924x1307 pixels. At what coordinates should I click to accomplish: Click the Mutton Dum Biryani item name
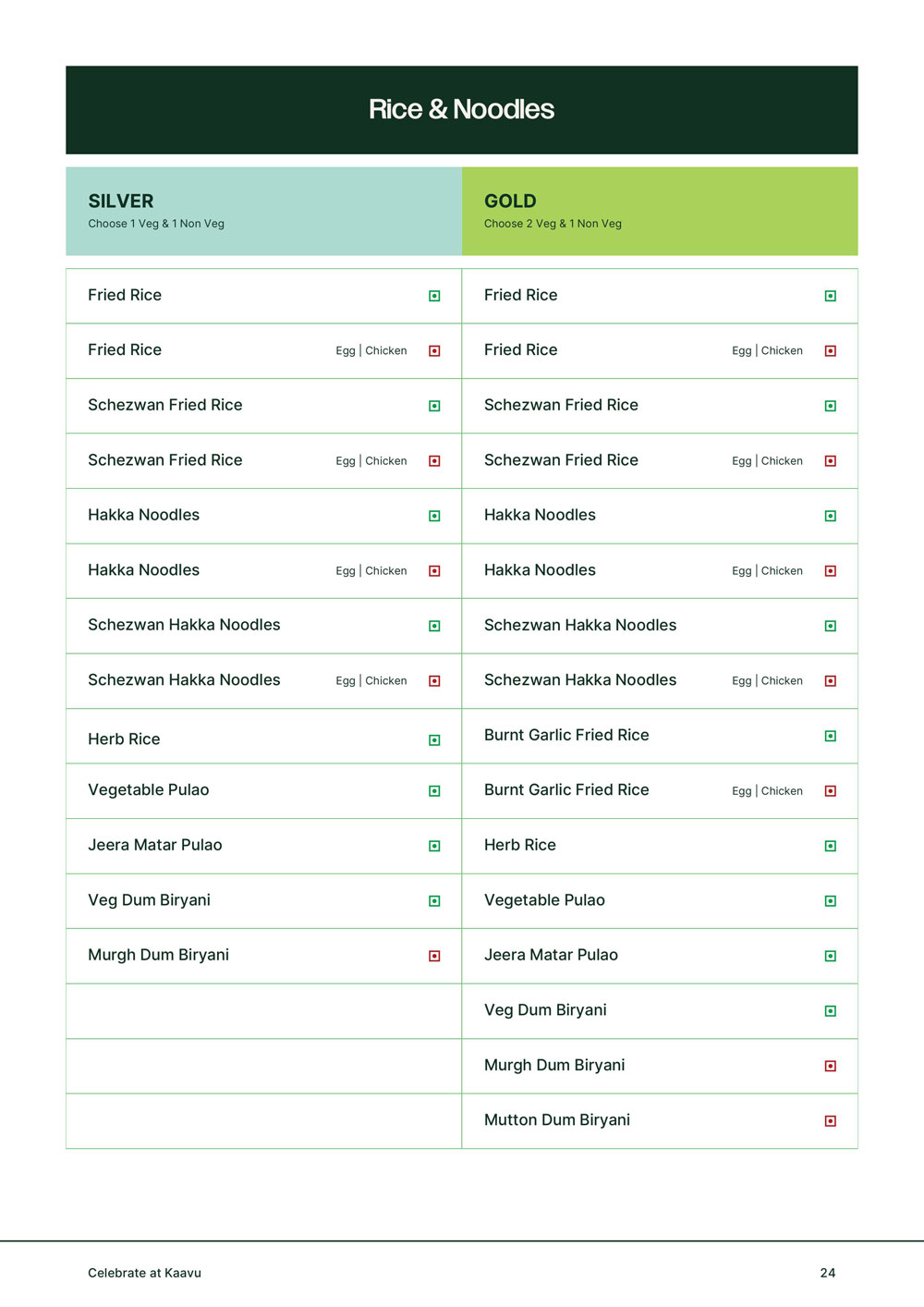[x=556, y=1120]
